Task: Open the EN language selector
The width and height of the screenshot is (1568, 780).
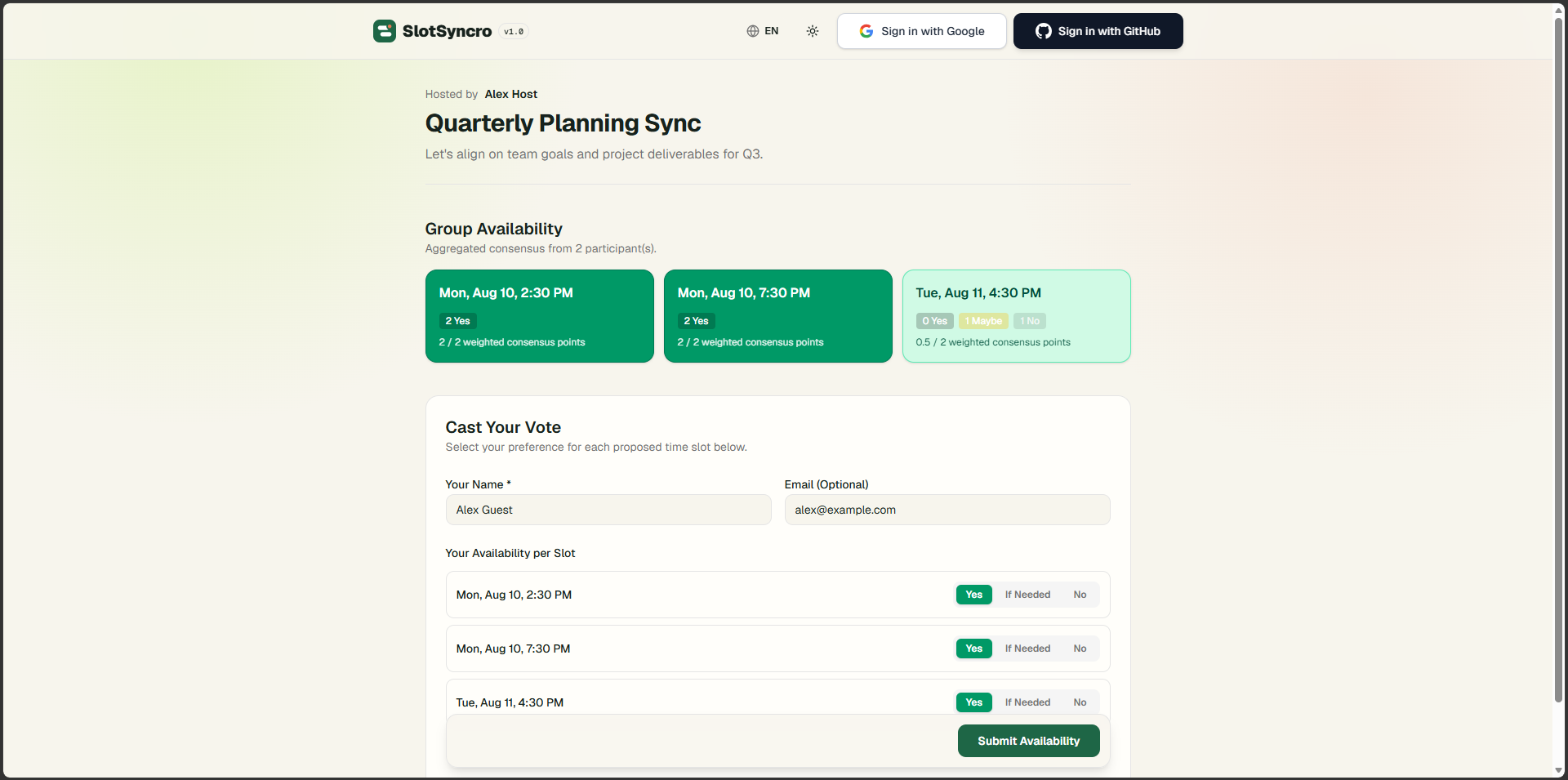Action: click(763, 31)
